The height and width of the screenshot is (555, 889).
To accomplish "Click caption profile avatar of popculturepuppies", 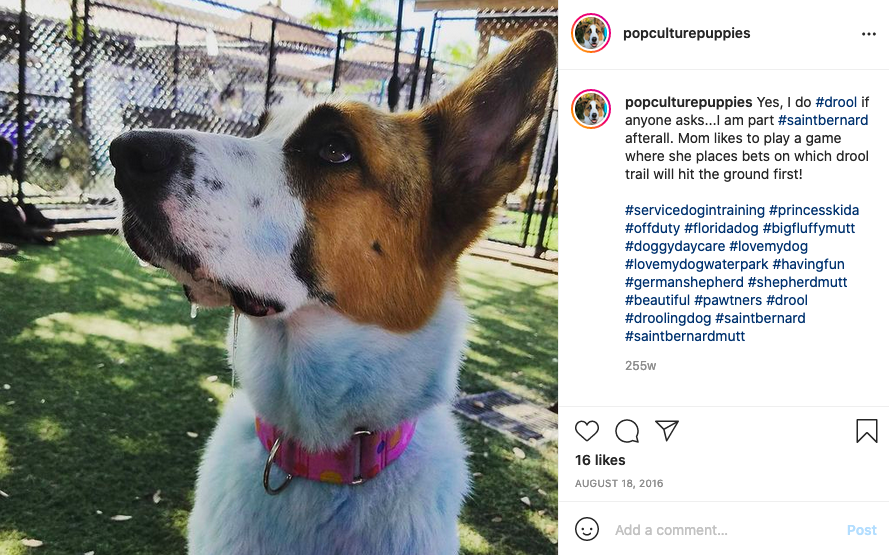I will [x=591, y=109].
